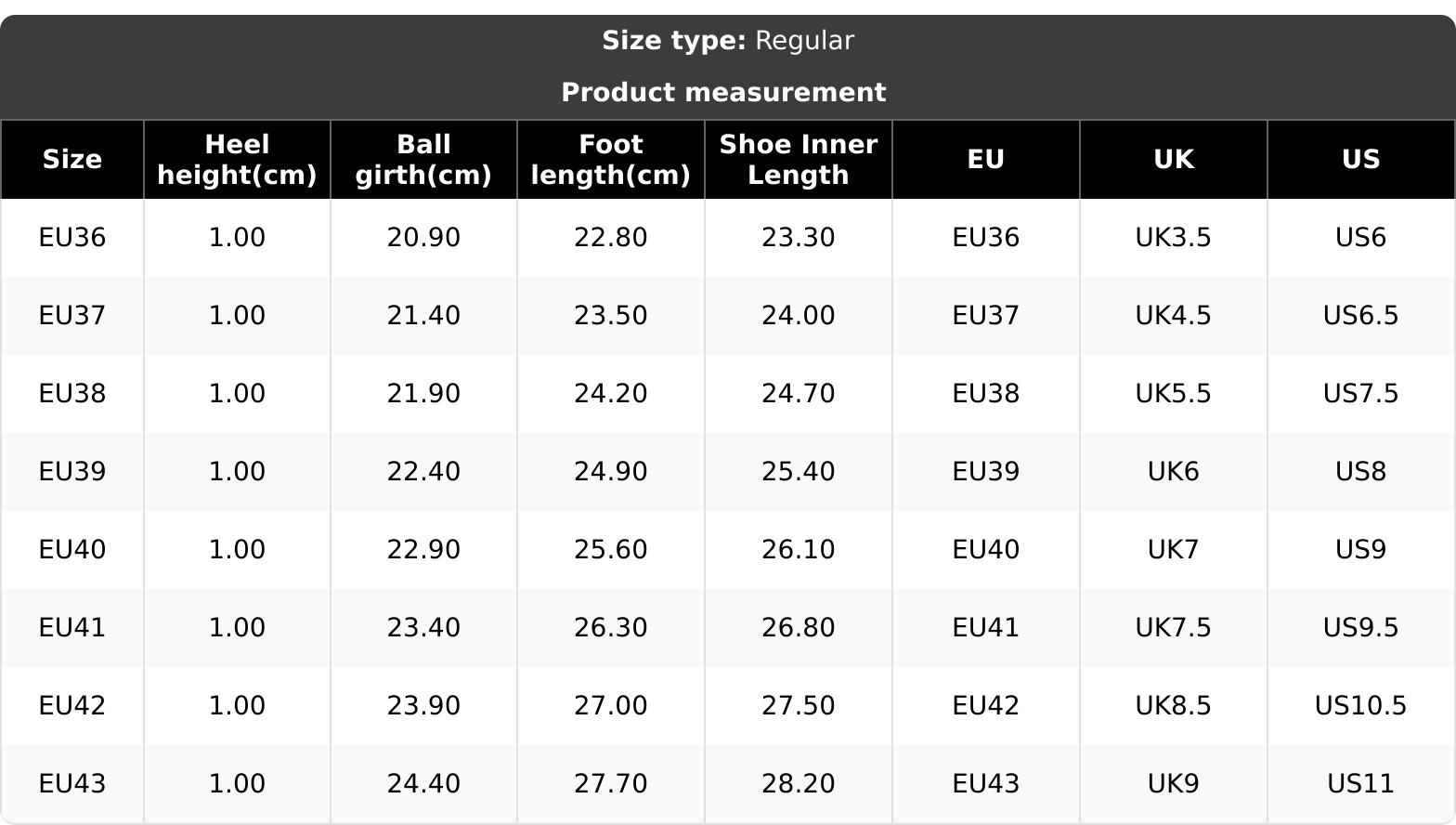Click the EU43 size row label
The height and width of the screenshot is (825, 1456).
point(72,784)
